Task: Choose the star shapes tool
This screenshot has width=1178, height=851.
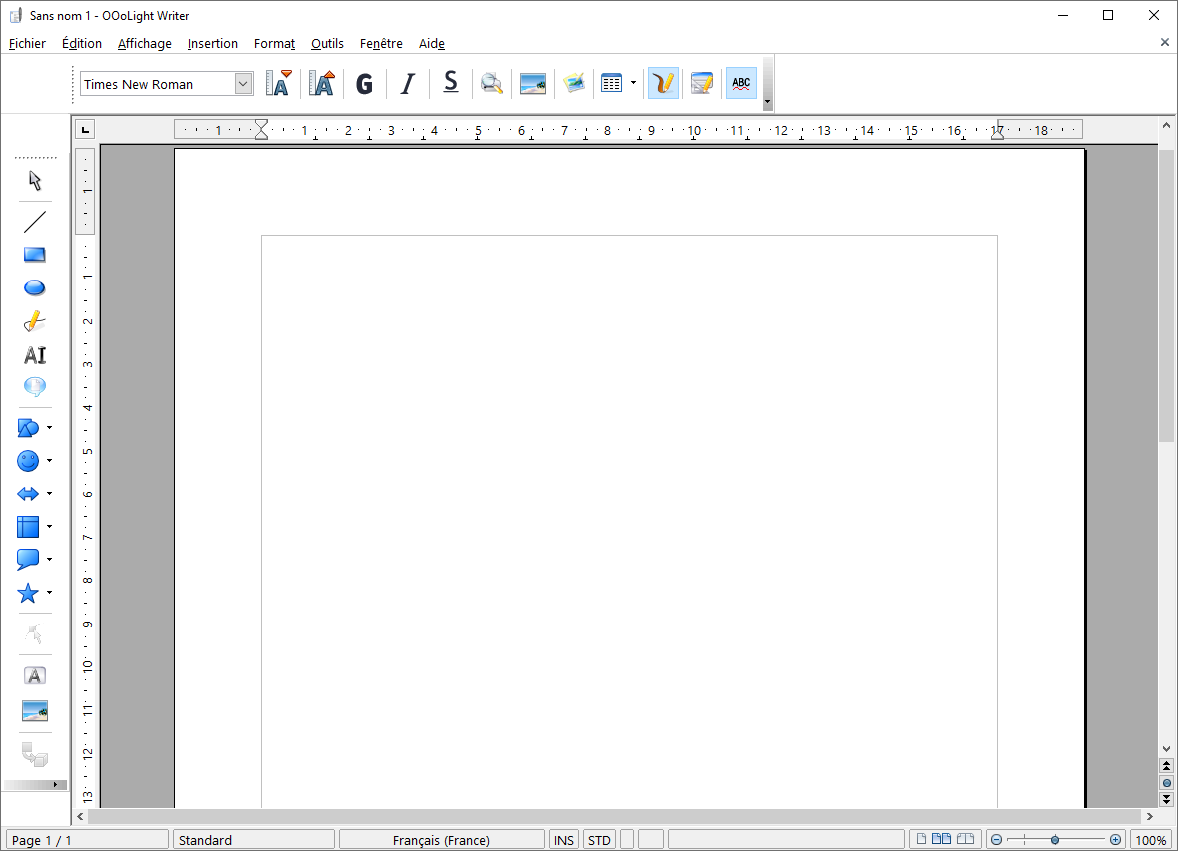Action: pyautogui.click(x=29, y=593)
